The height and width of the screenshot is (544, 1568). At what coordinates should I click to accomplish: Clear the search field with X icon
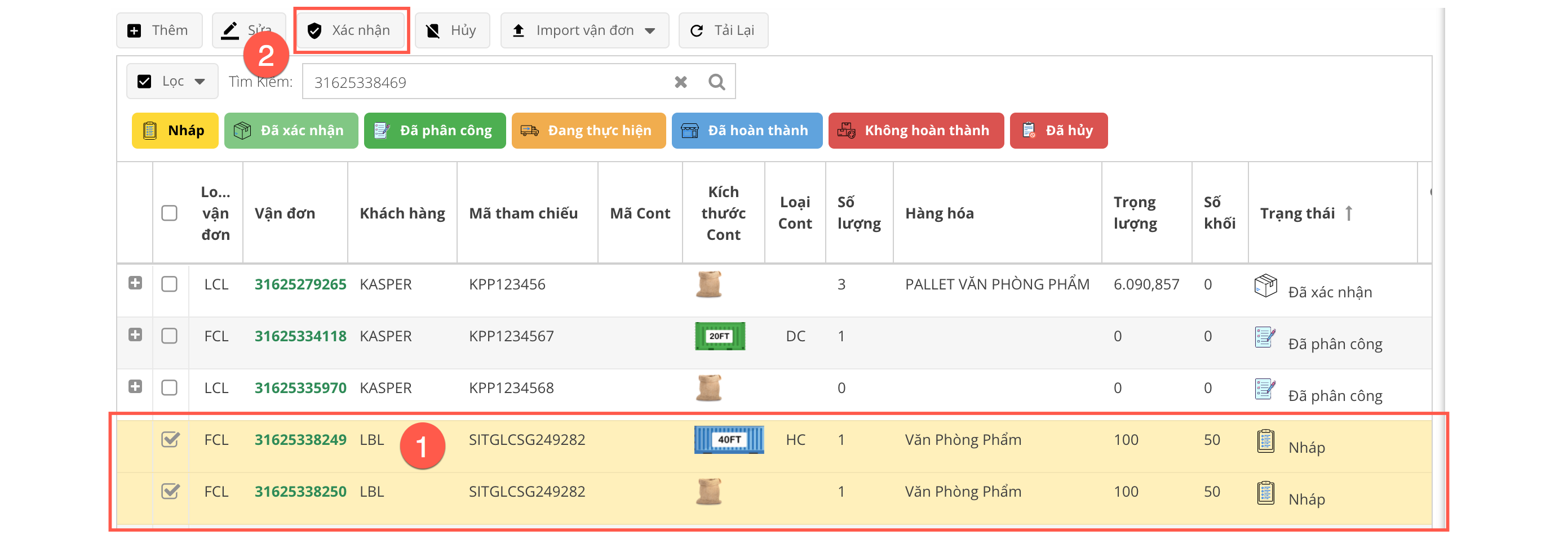coord(680,82)
